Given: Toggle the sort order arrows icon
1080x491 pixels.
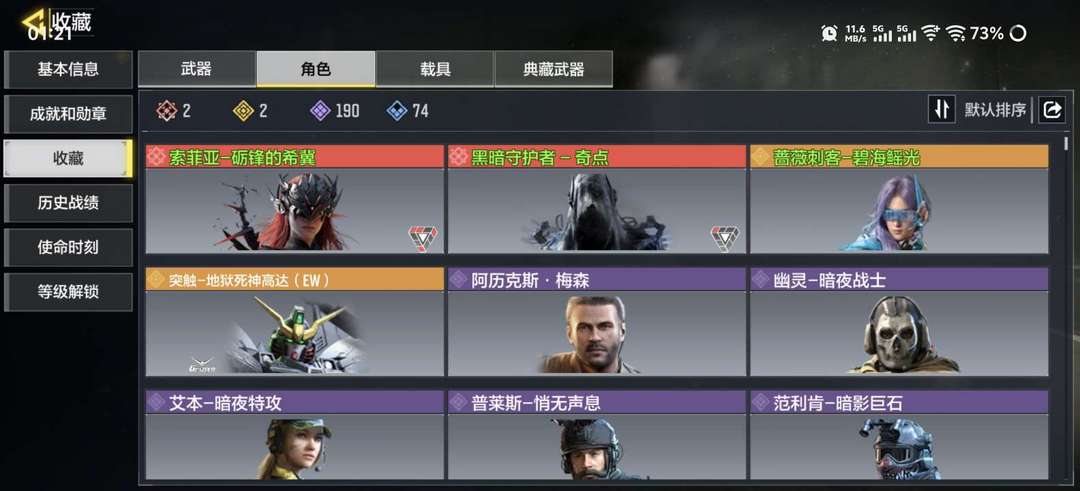Looking at the screenshot, I should tap(942, 109).
